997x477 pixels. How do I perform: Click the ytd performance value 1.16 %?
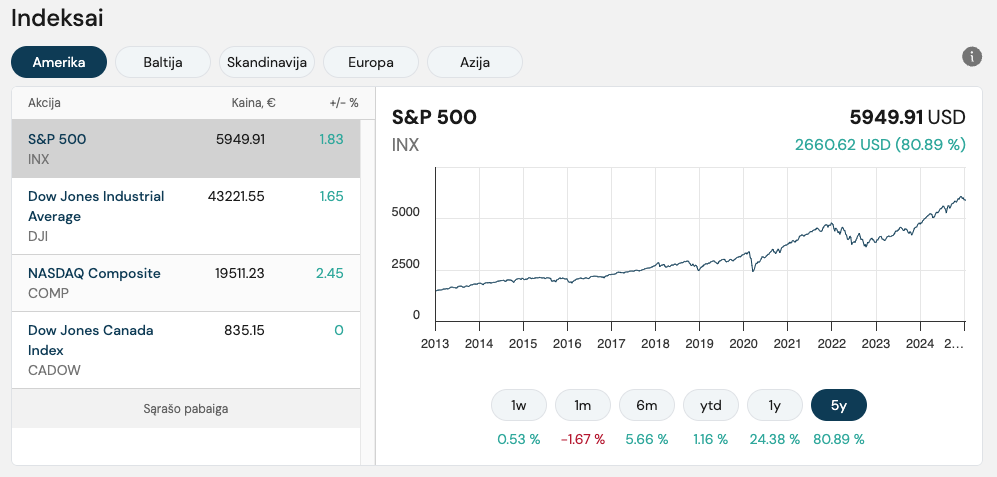tap(711, 439)
